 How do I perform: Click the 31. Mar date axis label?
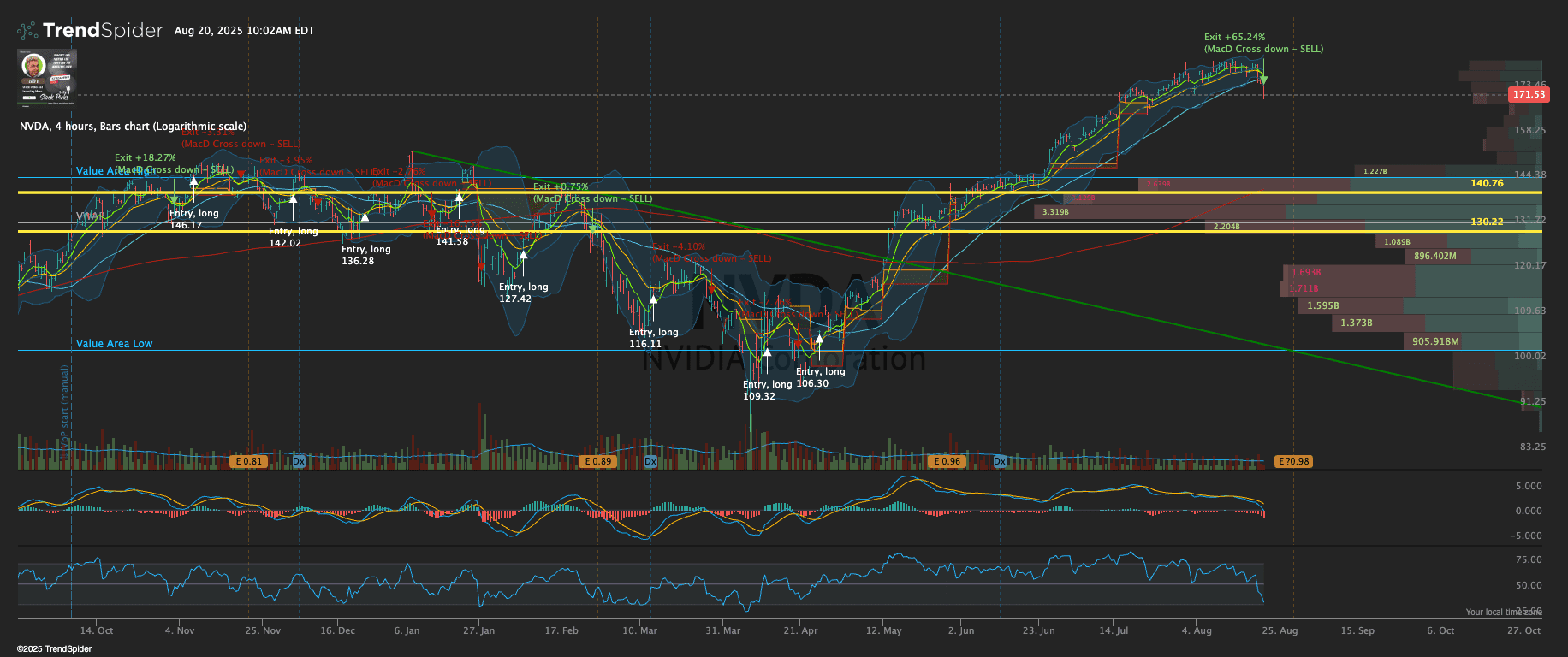pos(723,630)
